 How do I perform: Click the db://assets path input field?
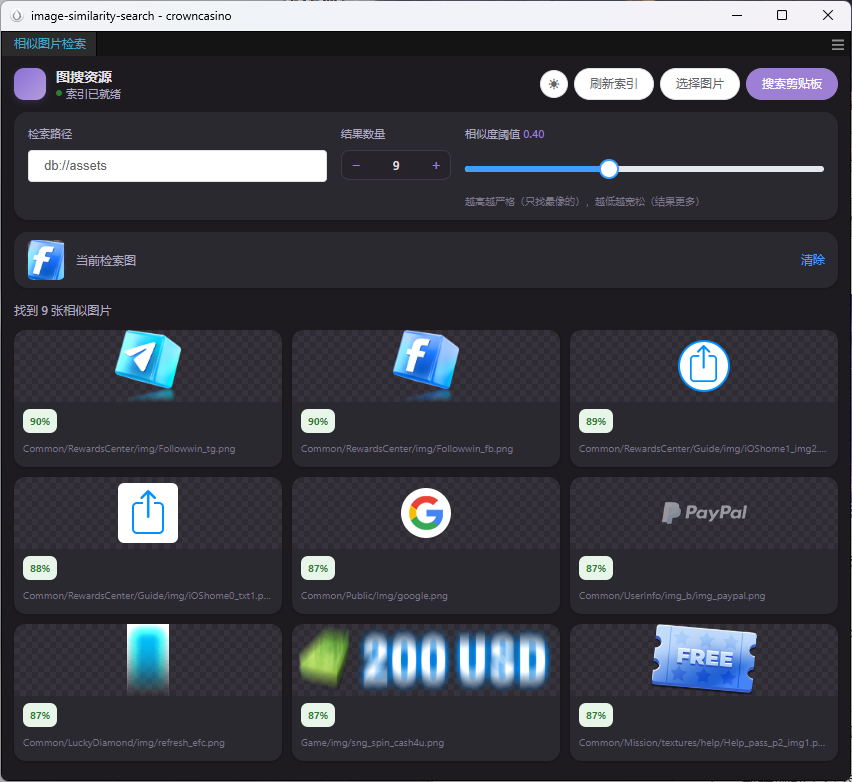click(177, 166)
